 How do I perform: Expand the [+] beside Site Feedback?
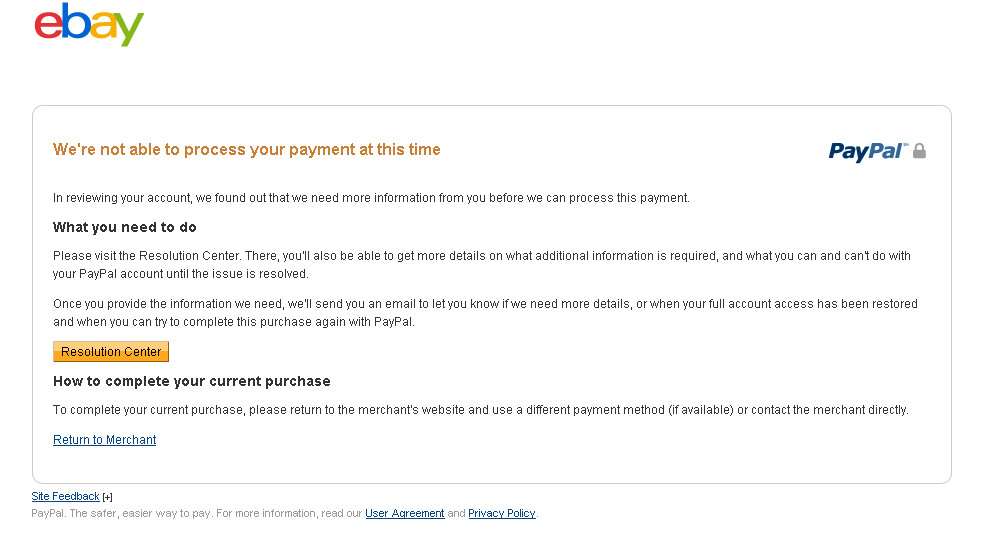coord(107,497)
